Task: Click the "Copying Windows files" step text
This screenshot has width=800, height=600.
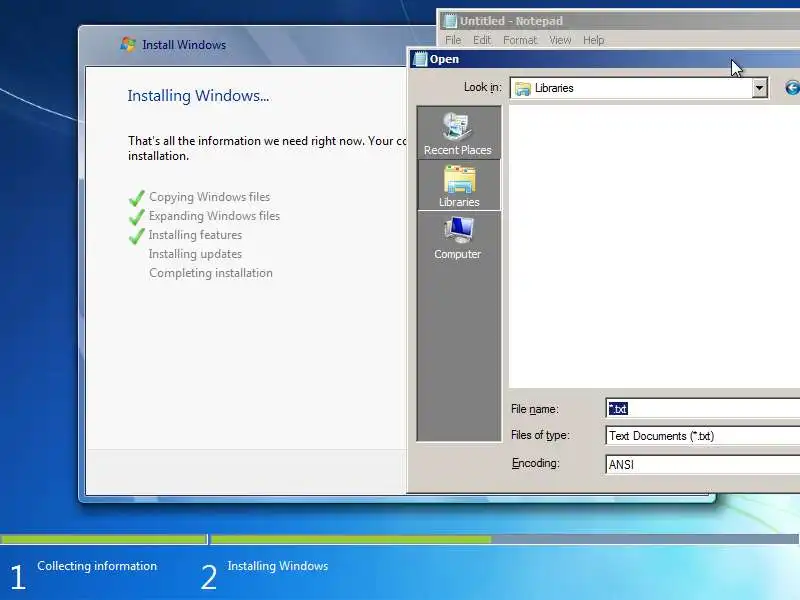Action: [209, 197]
